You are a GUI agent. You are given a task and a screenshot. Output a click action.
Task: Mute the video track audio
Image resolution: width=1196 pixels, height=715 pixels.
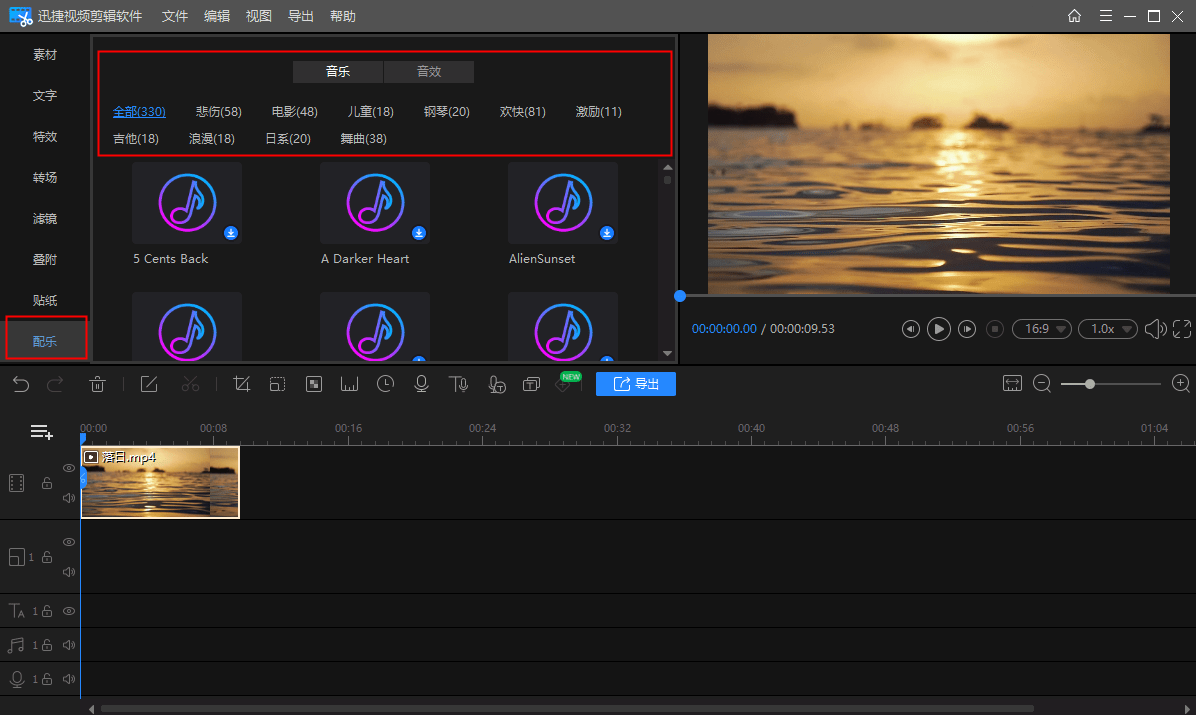click(x=69, y=498)
